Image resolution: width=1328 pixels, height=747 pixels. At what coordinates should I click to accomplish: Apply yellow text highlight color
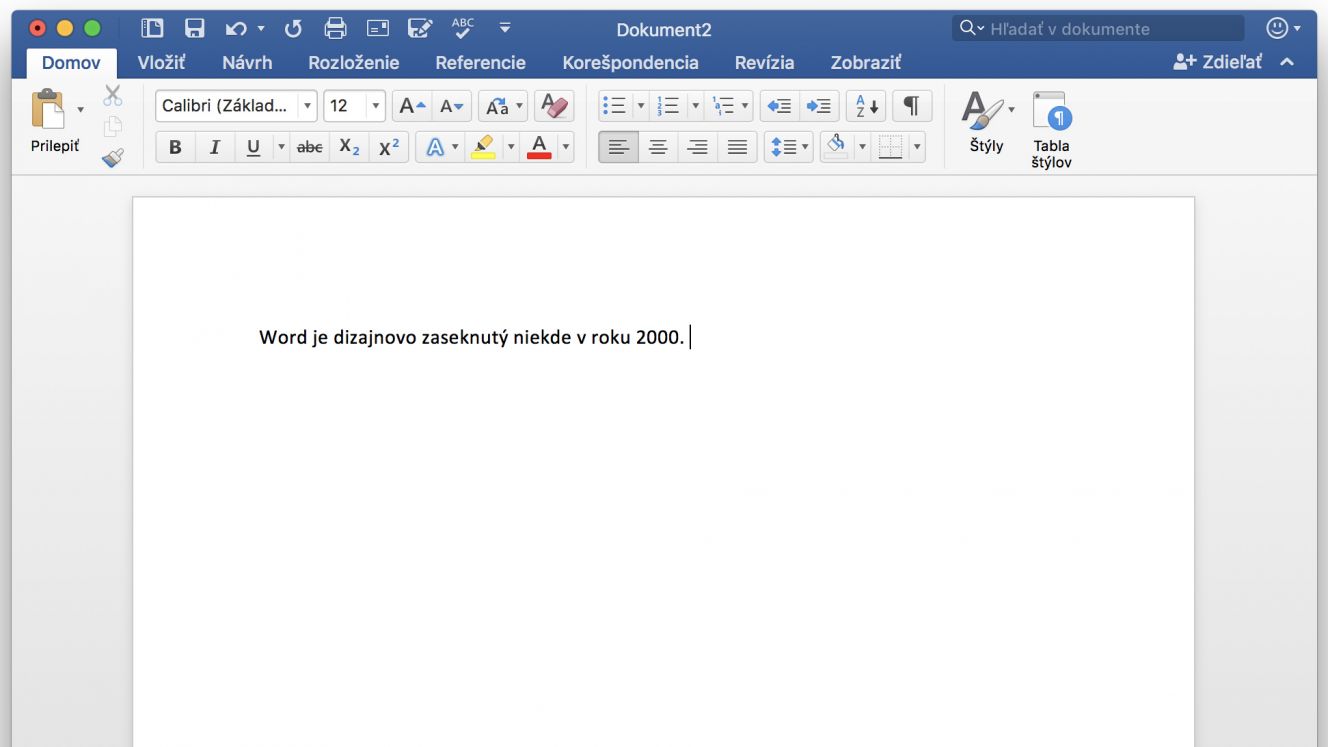(x=483, y=147)
